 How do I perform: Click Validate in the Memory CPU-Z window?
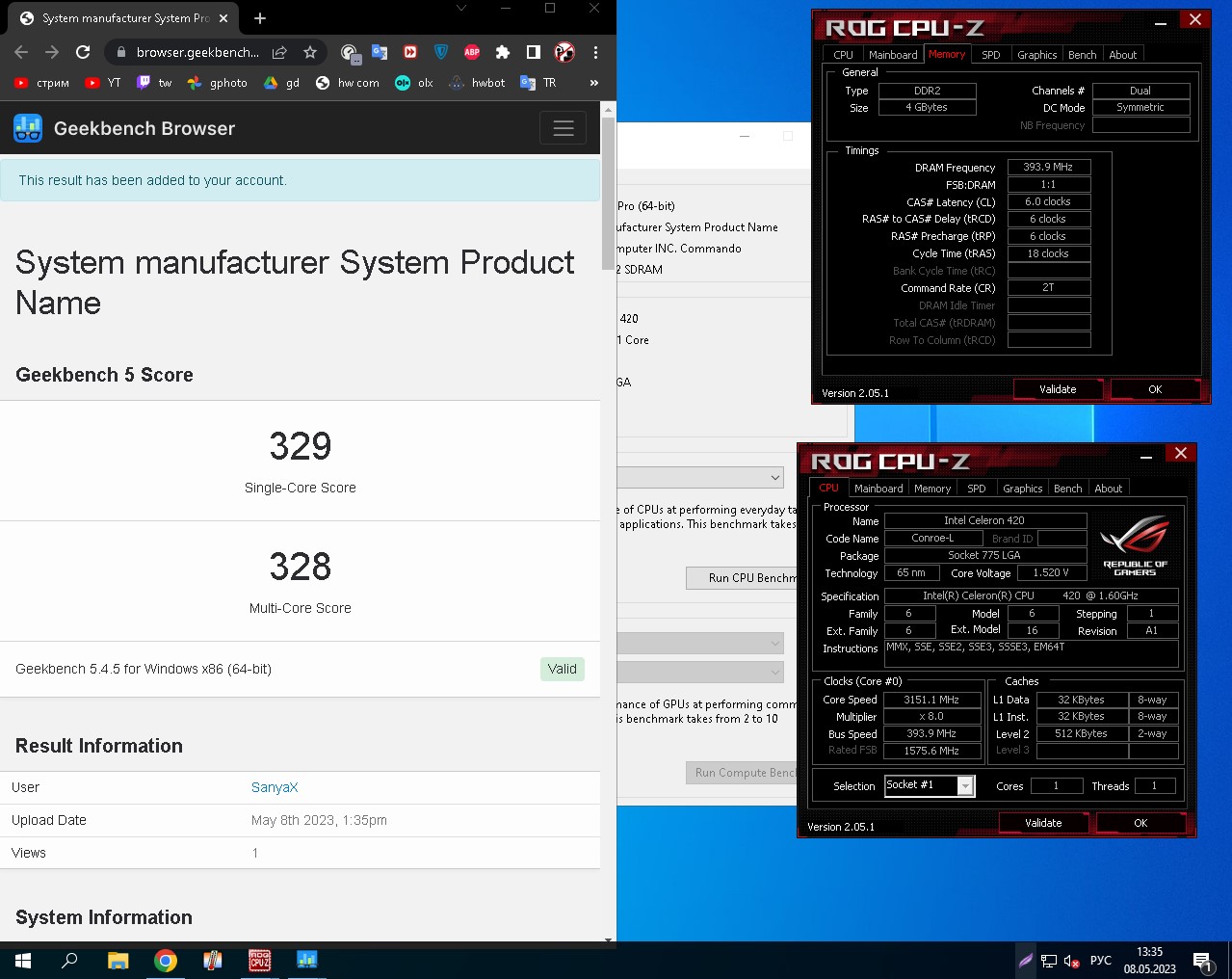pyautogui.click(x=1058, y=389)
